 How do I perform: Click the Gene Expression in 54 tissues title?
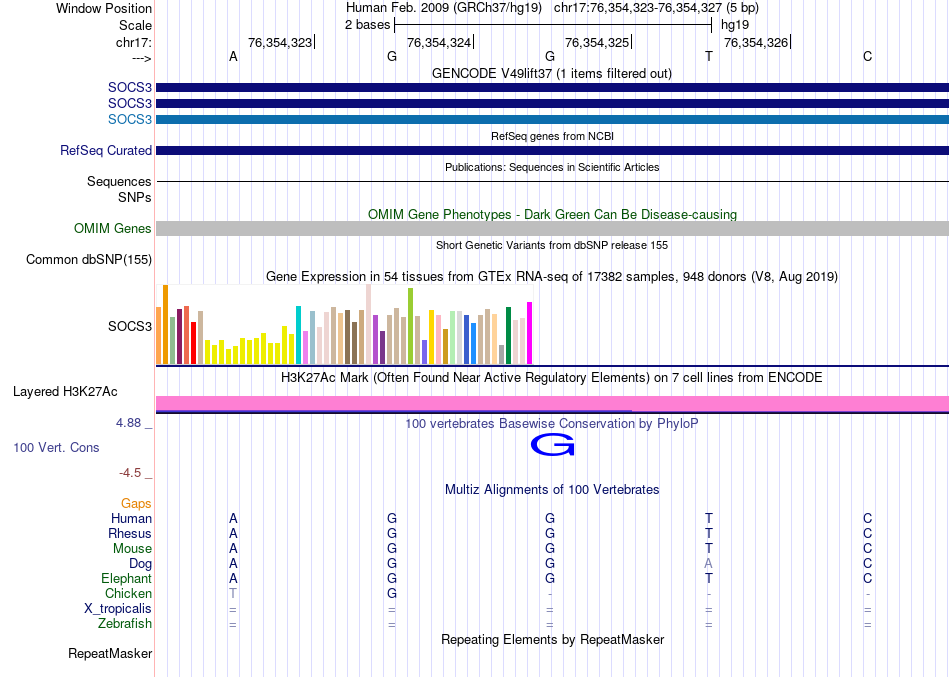pyautogui.click(x=552, y=277)
